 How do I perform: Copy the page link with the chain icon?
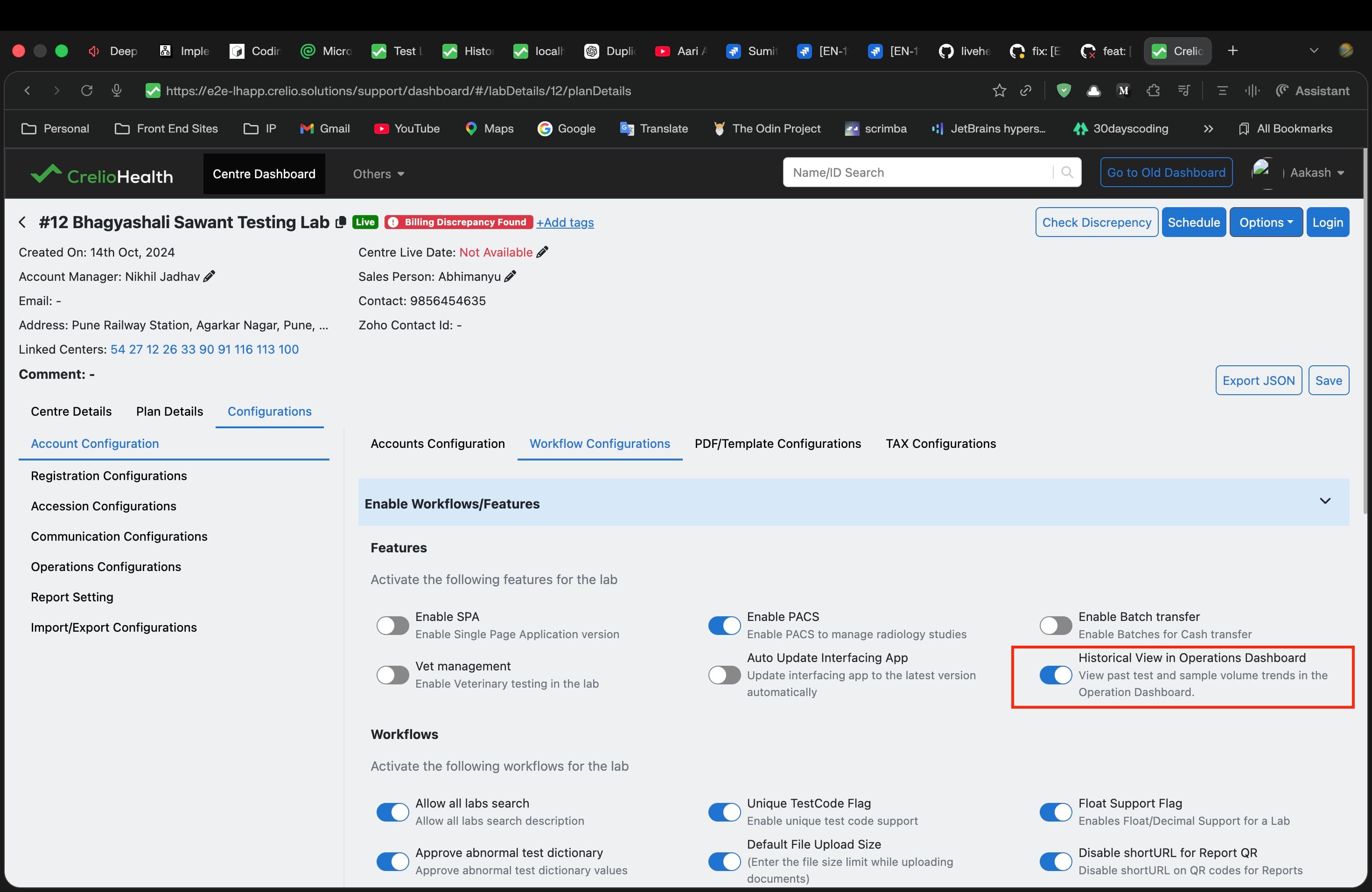point(1026,91)
